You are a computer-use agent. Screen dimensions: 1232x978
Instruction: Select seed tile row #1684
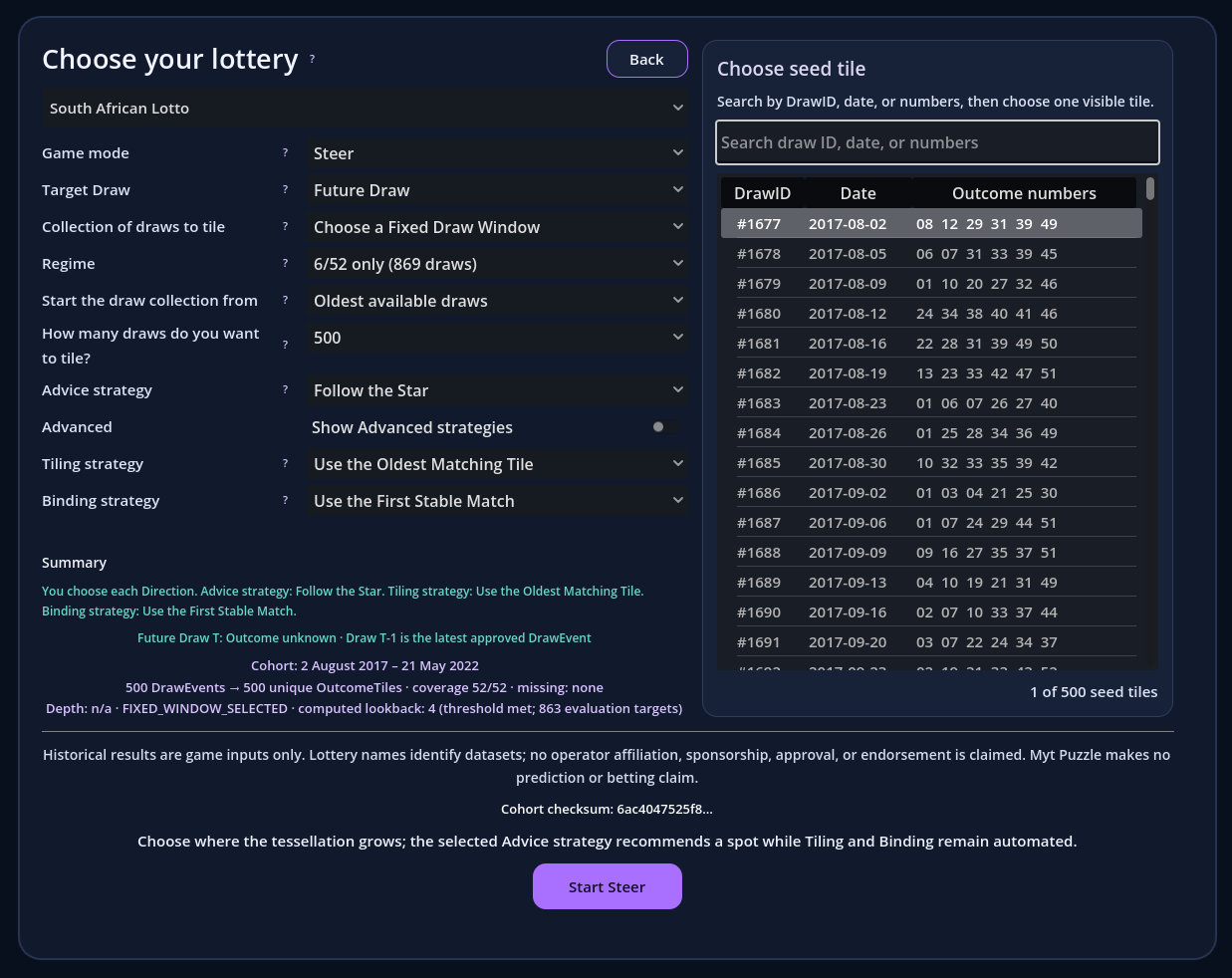point(929,433)
